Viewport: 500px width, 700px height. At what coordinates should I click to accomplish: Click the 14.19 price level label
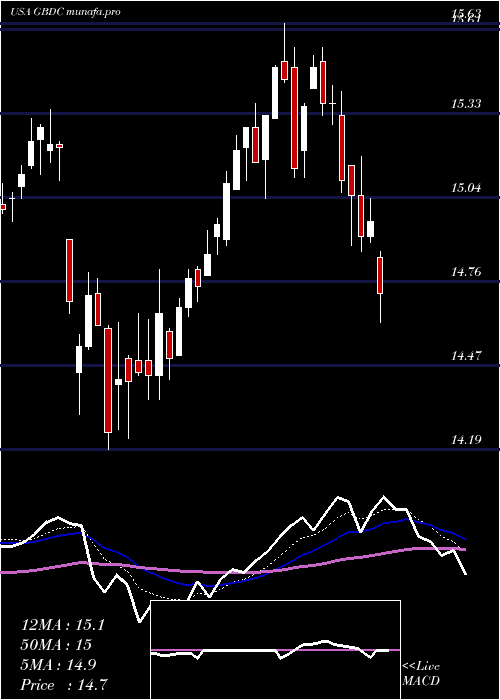coord(466,440)
